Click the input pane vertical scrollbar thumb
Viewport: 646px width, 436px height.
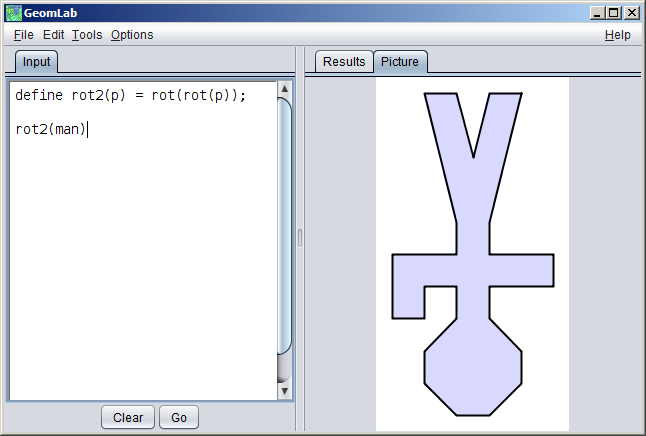[284, 226]
